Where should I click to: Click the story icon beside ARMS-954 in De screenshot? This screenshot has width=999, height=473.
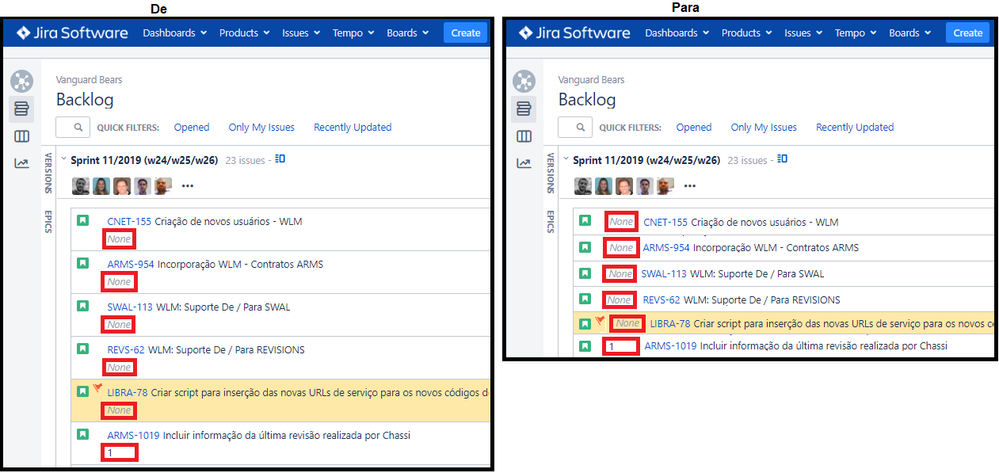[82, 263]
